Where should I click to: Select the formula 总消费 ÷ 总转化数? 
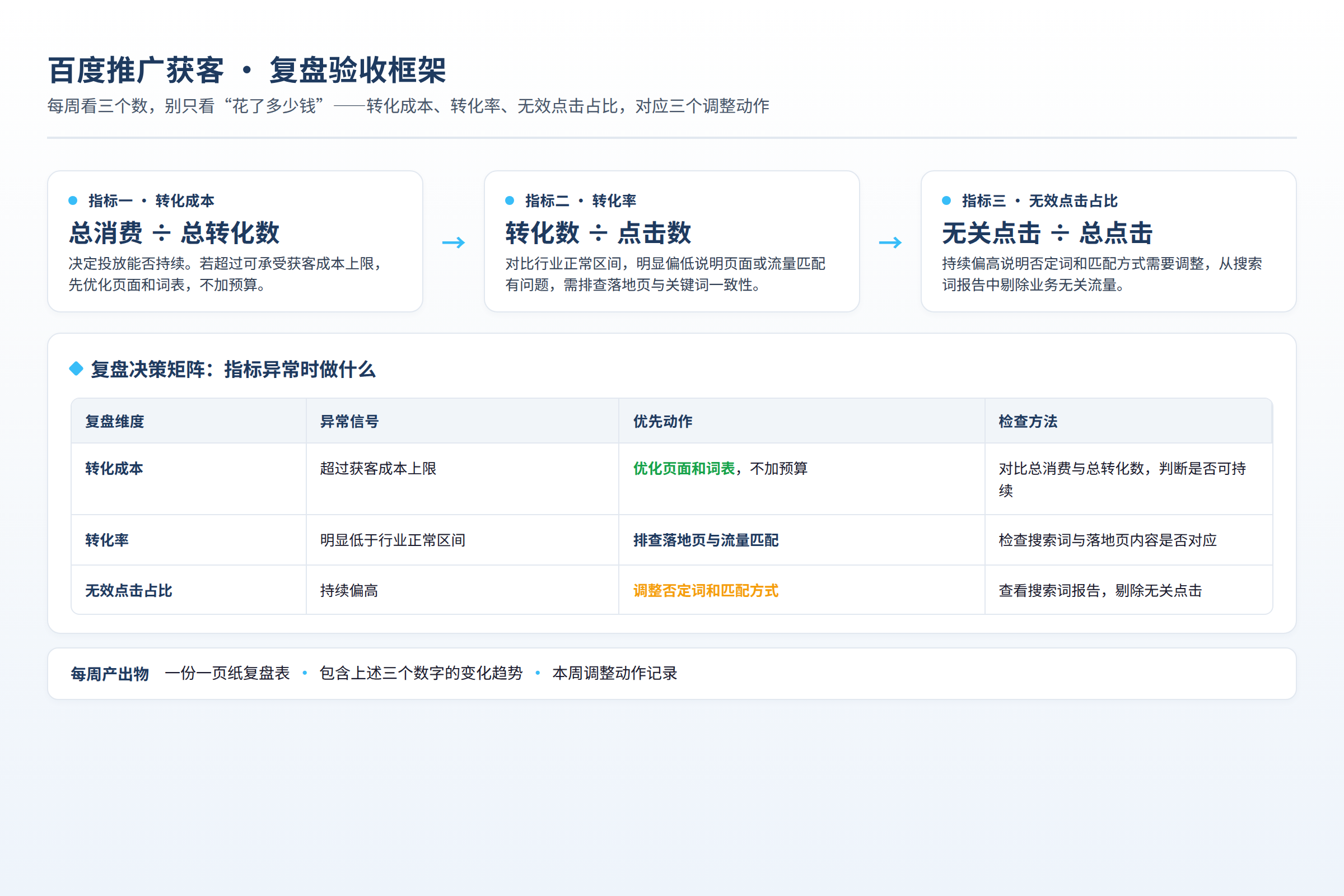pyautogui.click(x=174, y=233)
